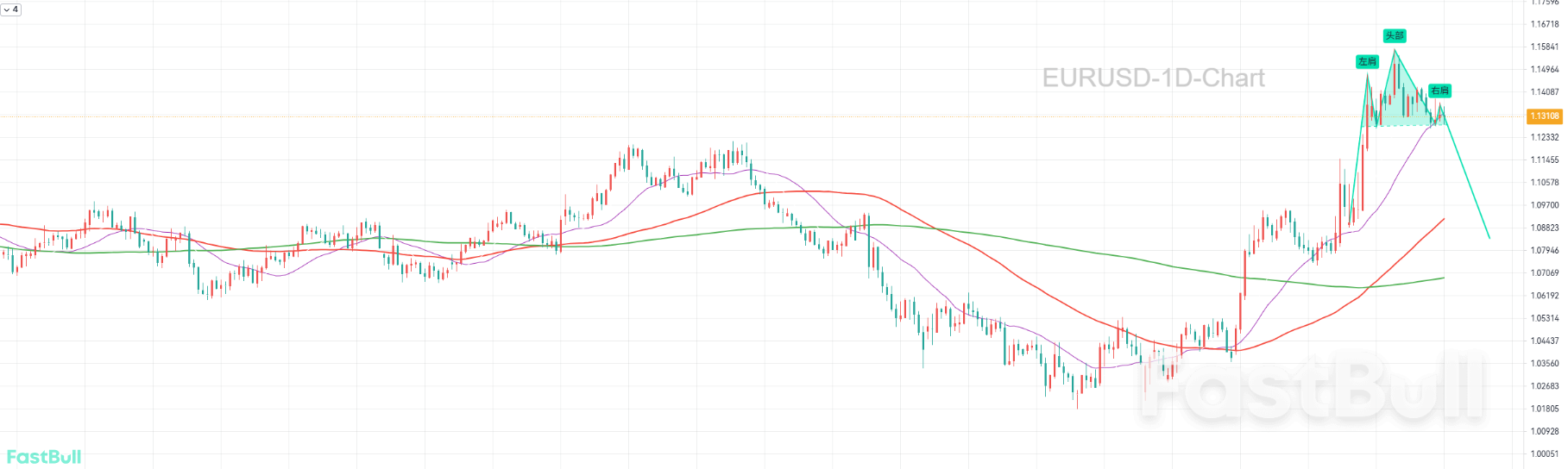The width and height of the screenshot is (1568, 469).
Task: Click the large FastBull watermark at bottom right
Action: (1312, 388)
